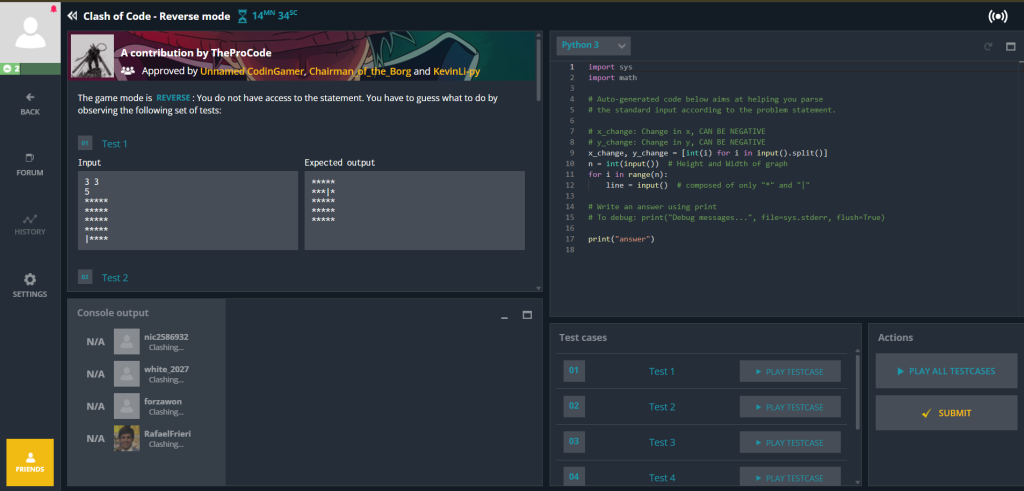This screenshot has width=1024, height=491.
Task: Click contributor TheProCode avatar image
Action: [x=93, y=57]
